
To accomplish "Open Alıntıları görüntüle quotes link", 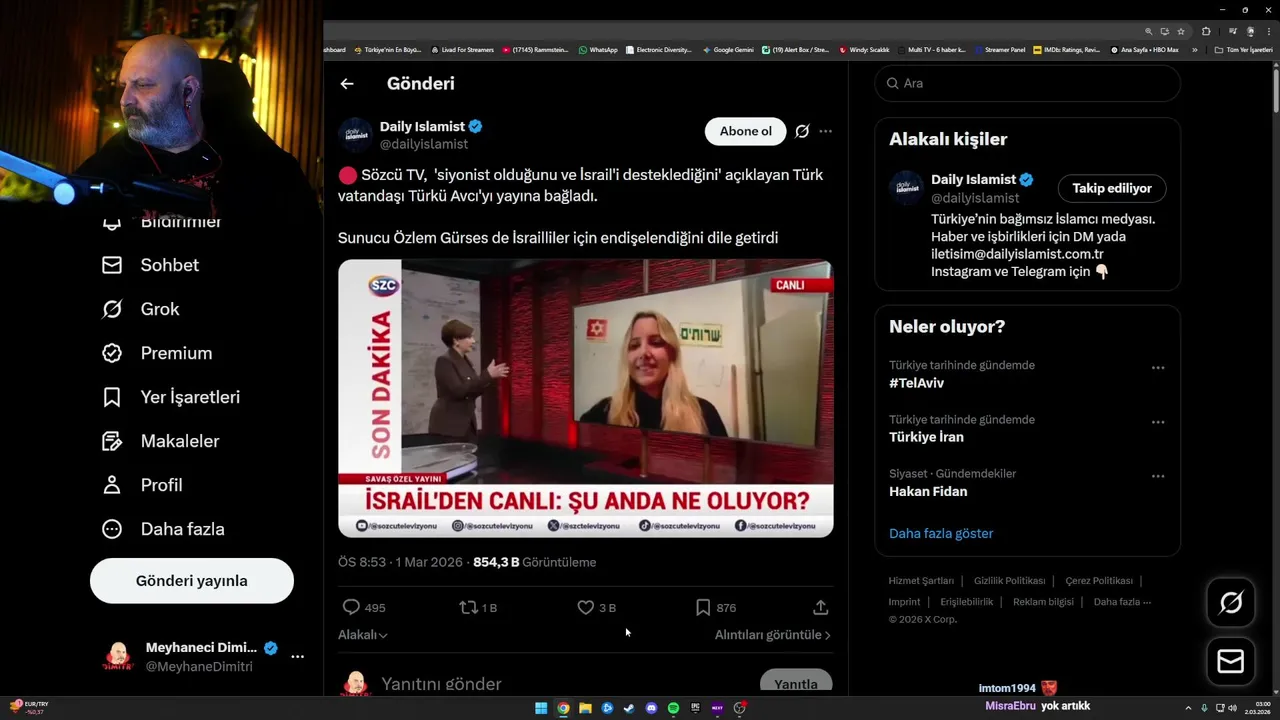I will pos(773,635).
